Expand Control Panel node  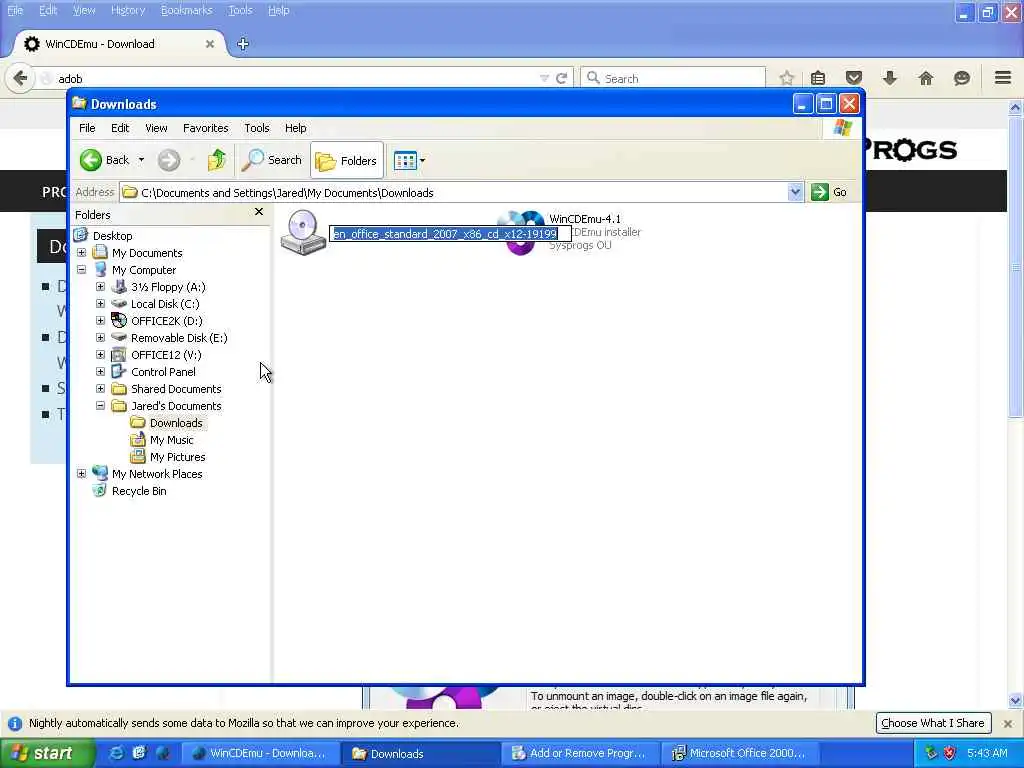pyautogui.click(x=101, y=372)
